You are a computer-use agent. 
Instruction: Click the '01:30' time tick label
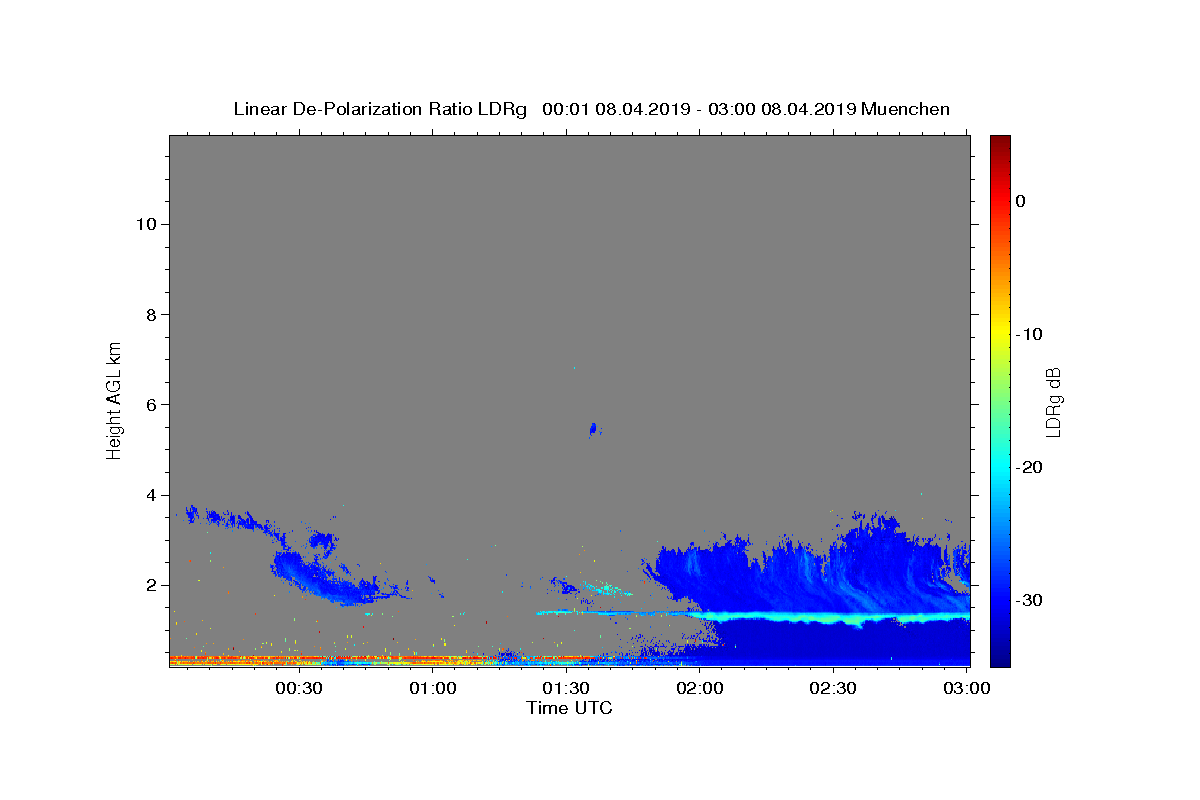(x=566, y=688)
